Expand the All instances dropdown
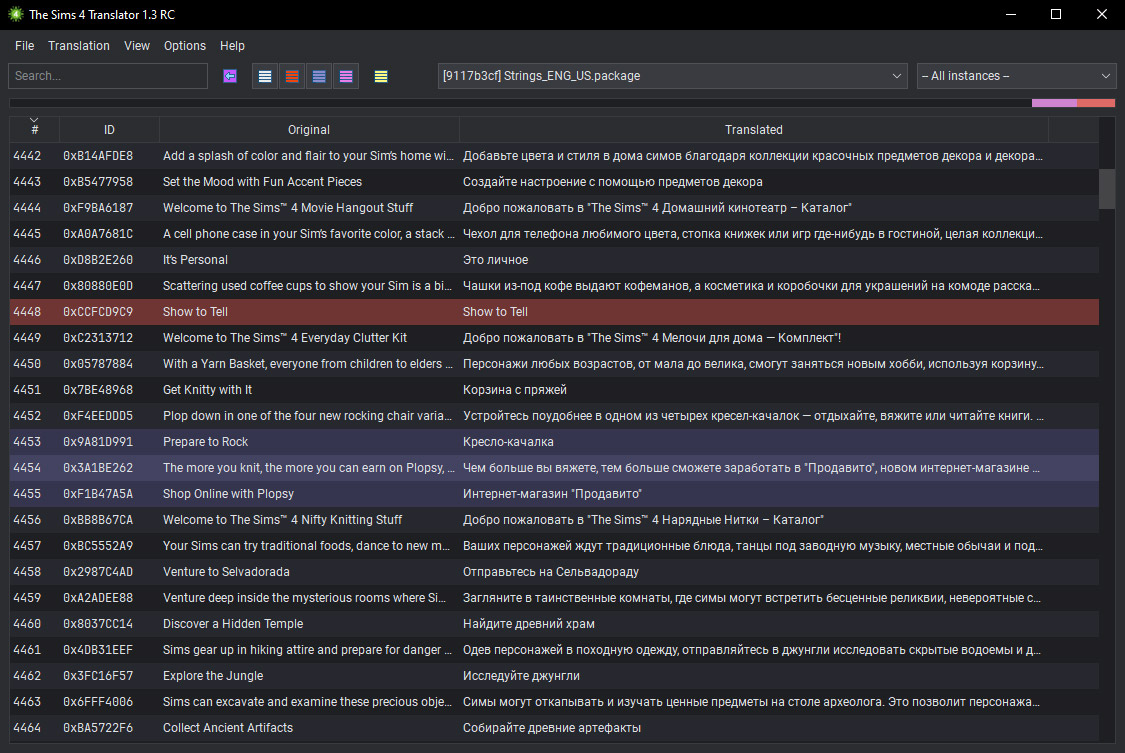The height and width of the screenshot is (753, 1125). coord(1016,76)
